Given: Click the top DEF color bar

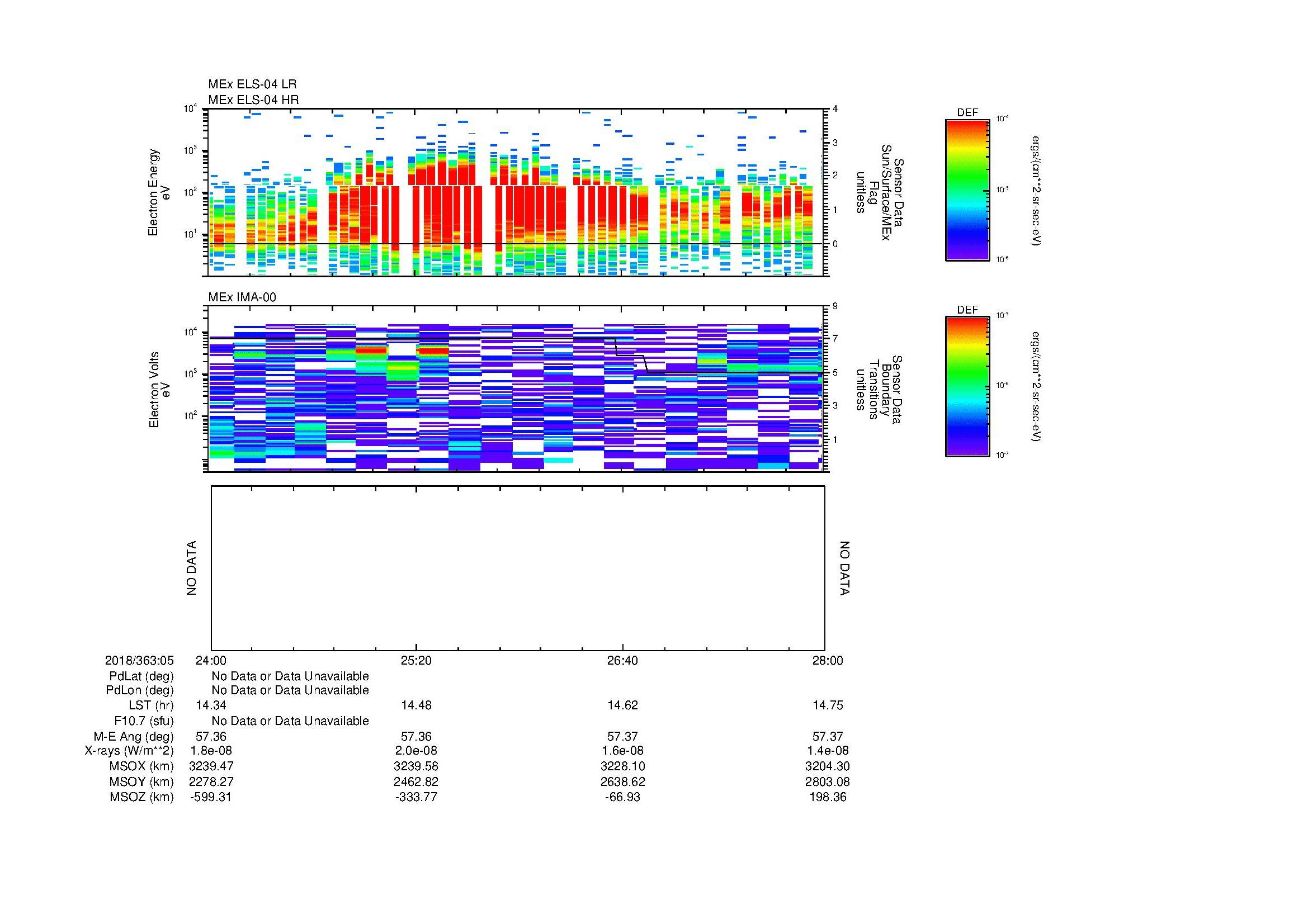Looking at the screenshot, I should (967, 189).
